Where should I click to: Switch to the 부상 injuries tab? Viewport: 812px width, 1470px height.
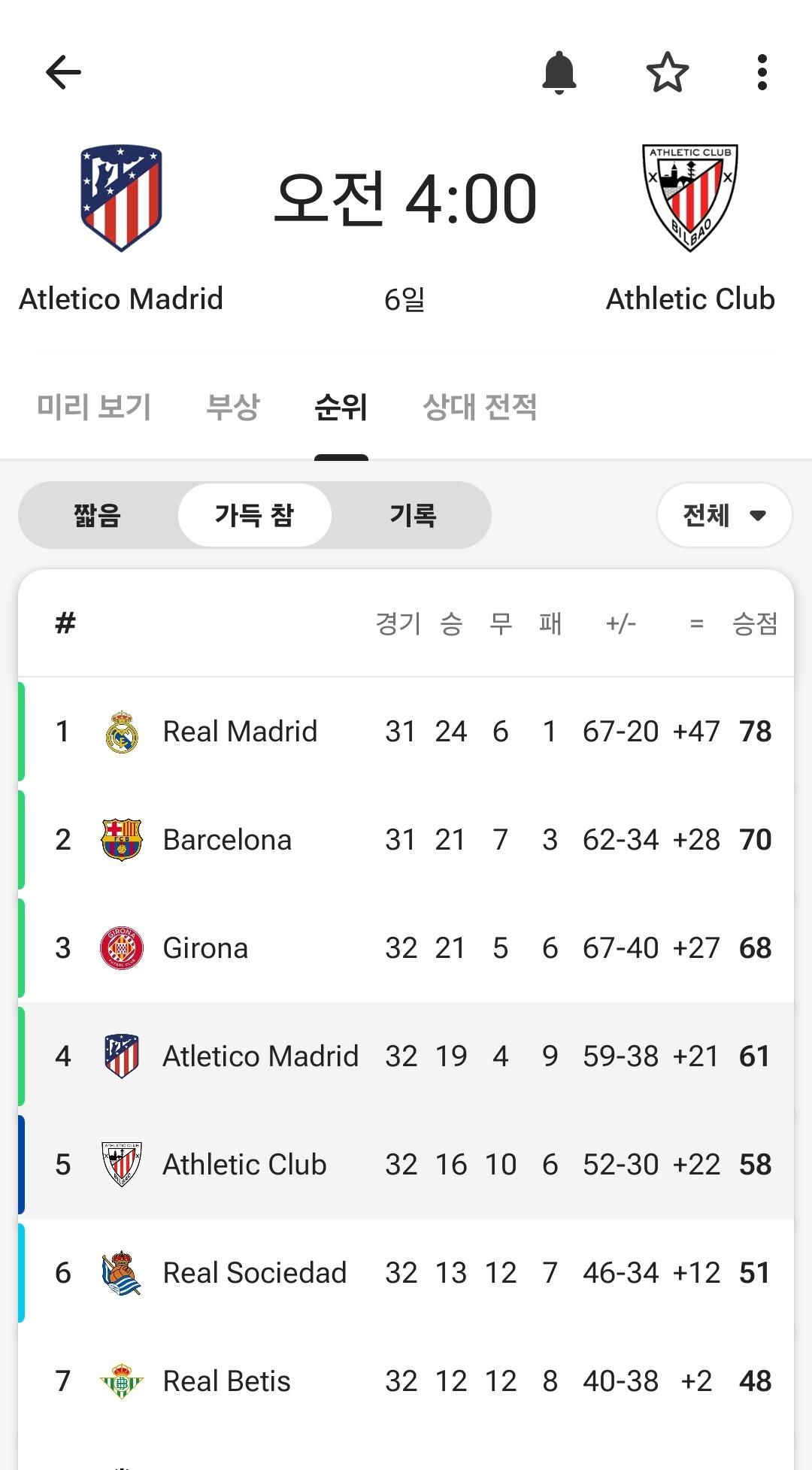click(x=233, y=407)
